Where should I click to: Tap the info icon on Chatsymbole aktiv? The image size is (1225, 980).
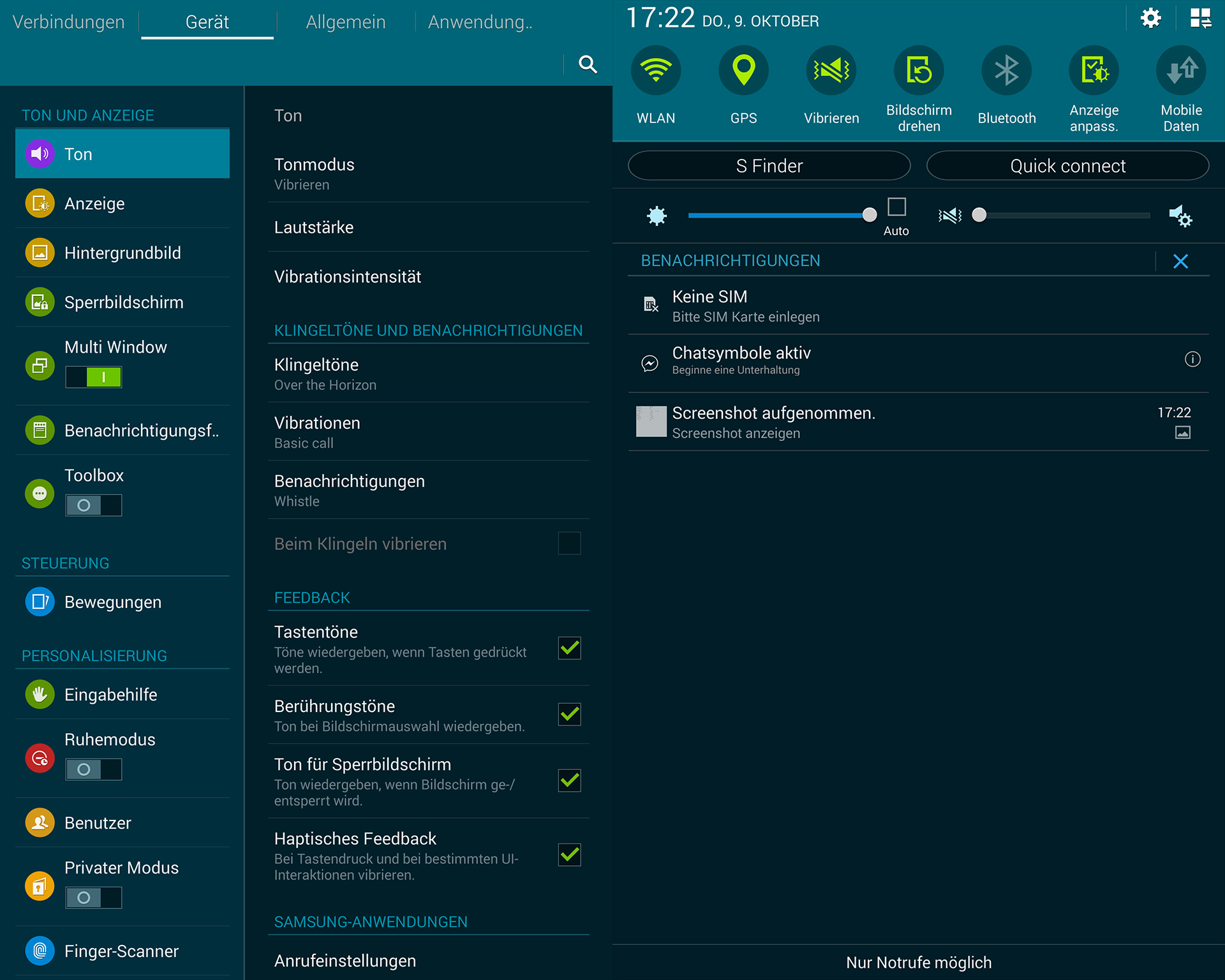tap(1192, 359)
